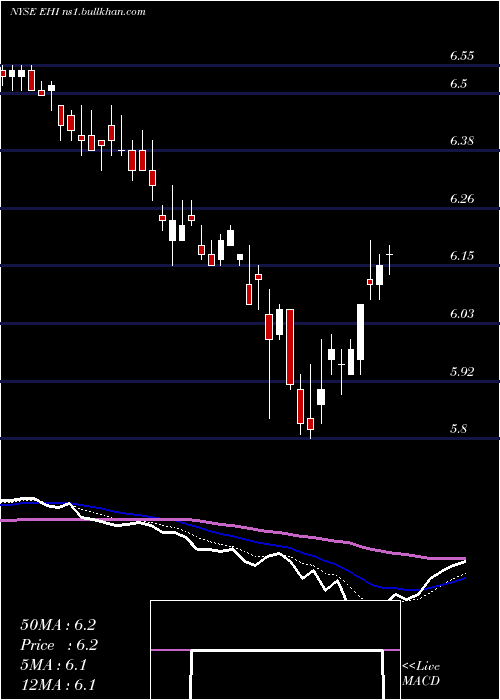Click the NYSE EHI chart title text

click(78, 12)
